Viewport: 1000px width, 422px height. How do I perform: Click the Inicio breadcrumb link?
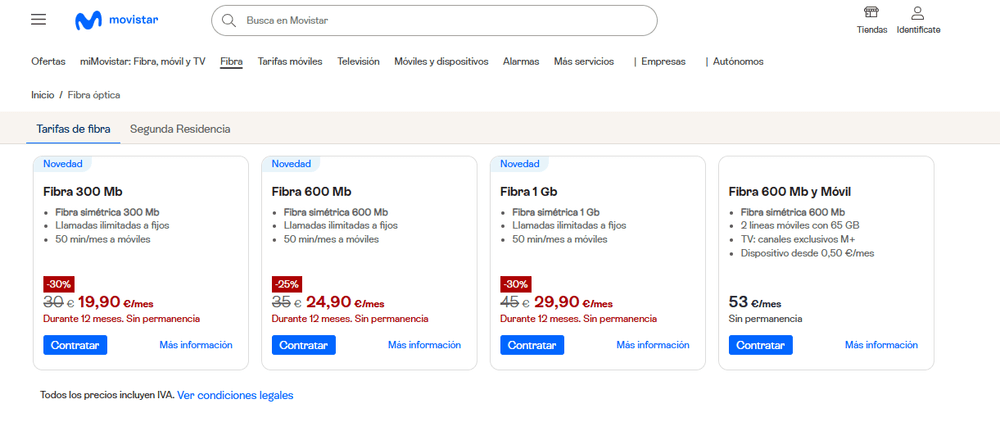[x=43, y=95]
